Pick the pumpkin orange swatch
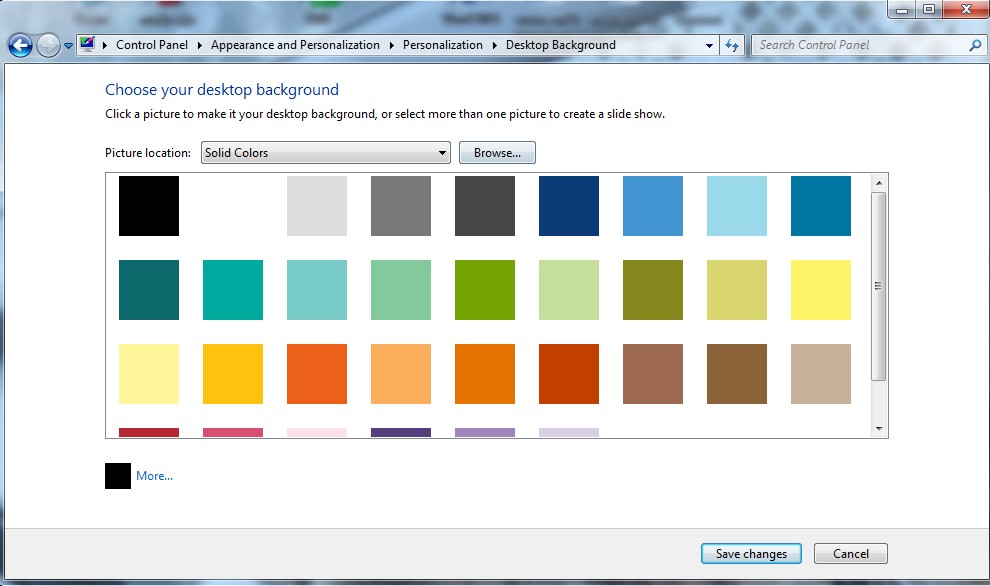 point(485,374)
